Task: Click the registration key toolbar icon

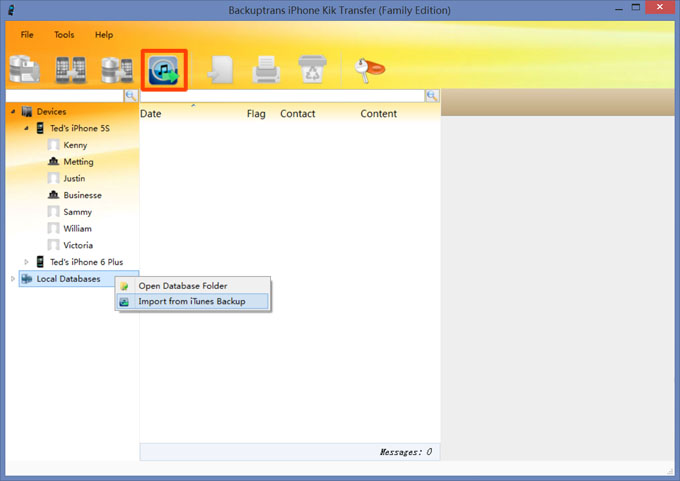Action: click(369, 70)
